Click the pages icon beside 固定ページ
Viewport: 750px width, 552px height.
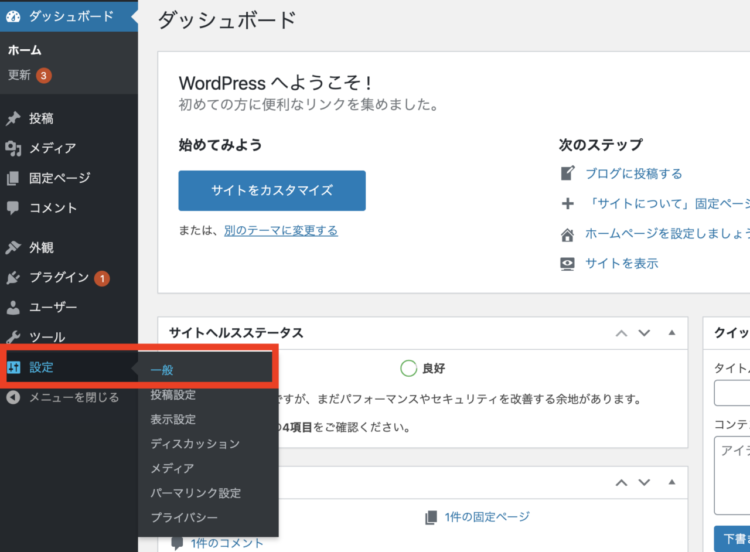coord(13,178)
